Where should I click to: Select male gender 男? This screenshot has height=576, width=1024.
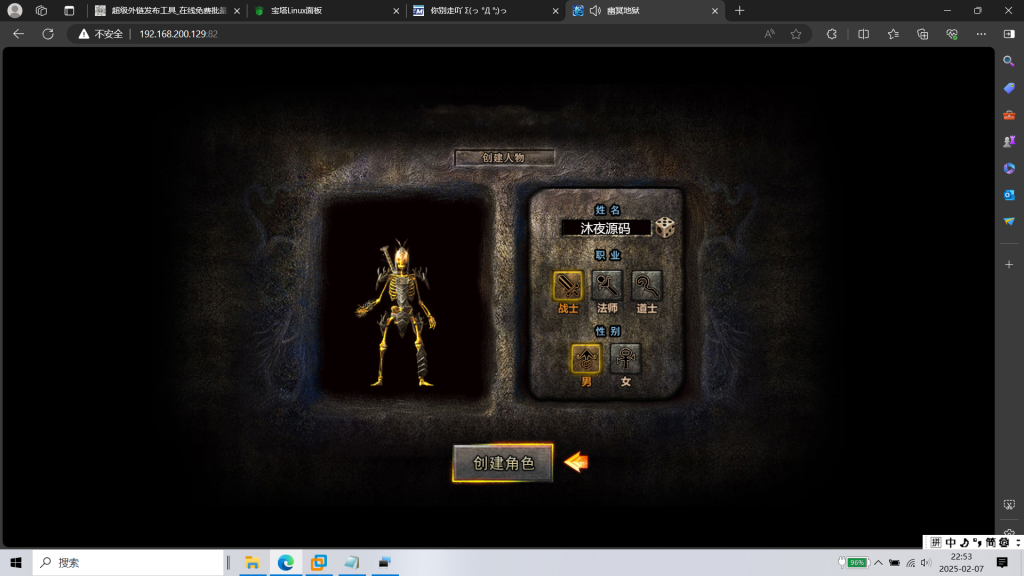[586, 359]
